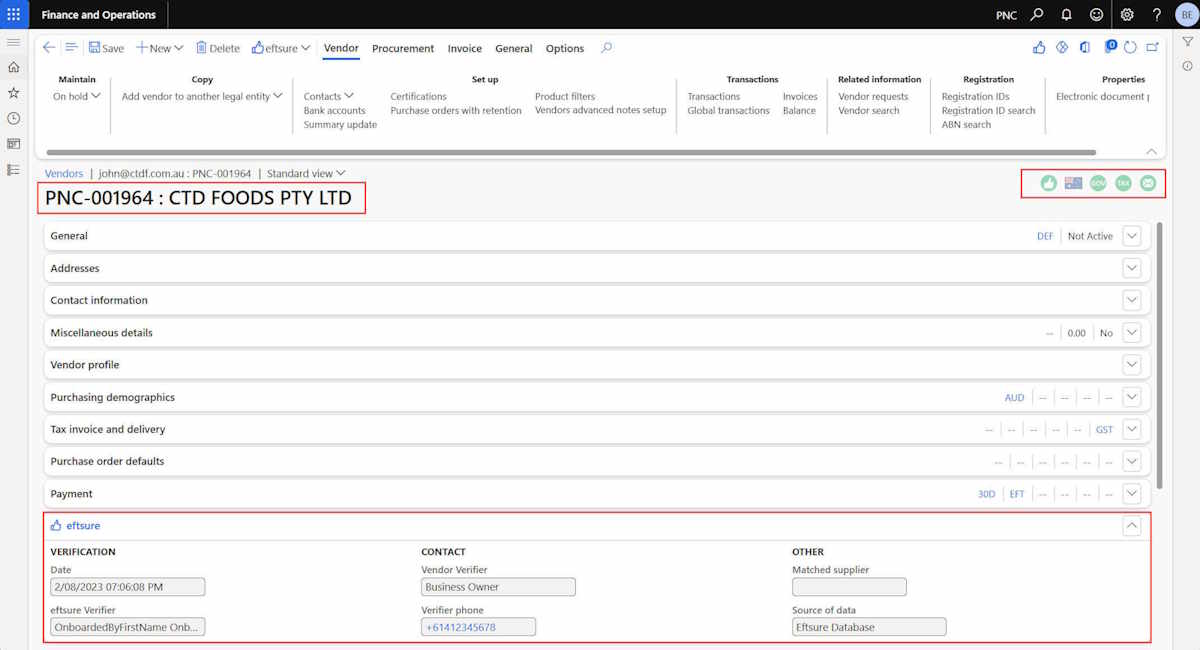
Task: Open the help question mark
Action: (1157, 14)
